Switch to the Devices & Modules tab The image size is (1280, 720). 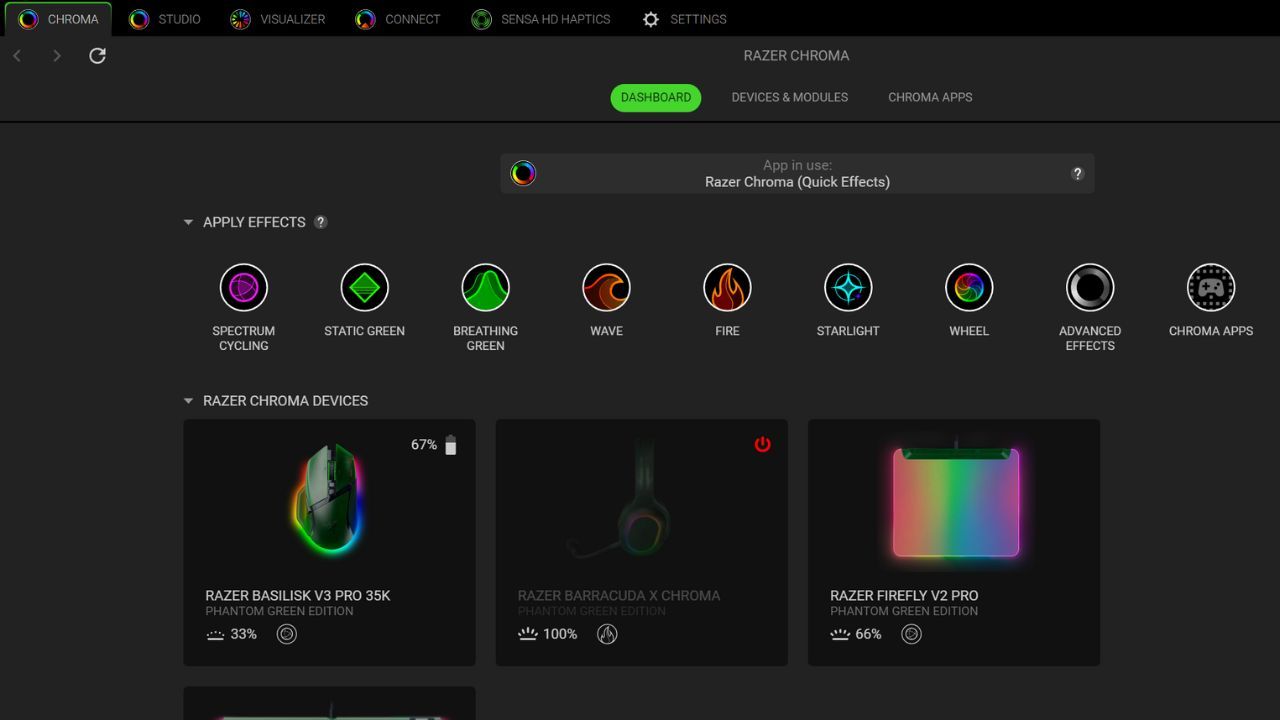coord(789,97)
